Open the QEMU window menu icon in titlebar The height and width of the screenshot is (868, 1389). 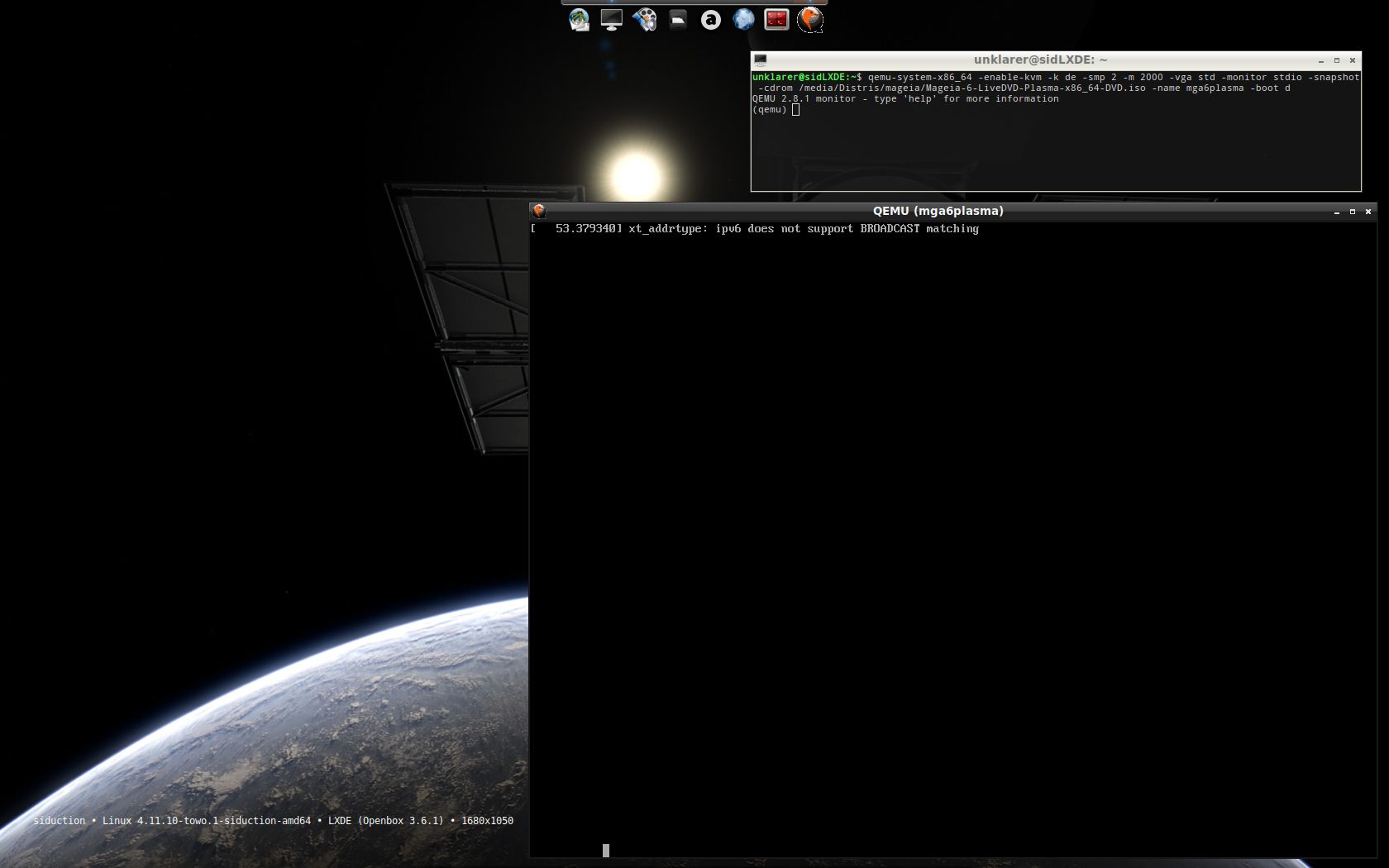pos(539,211)
